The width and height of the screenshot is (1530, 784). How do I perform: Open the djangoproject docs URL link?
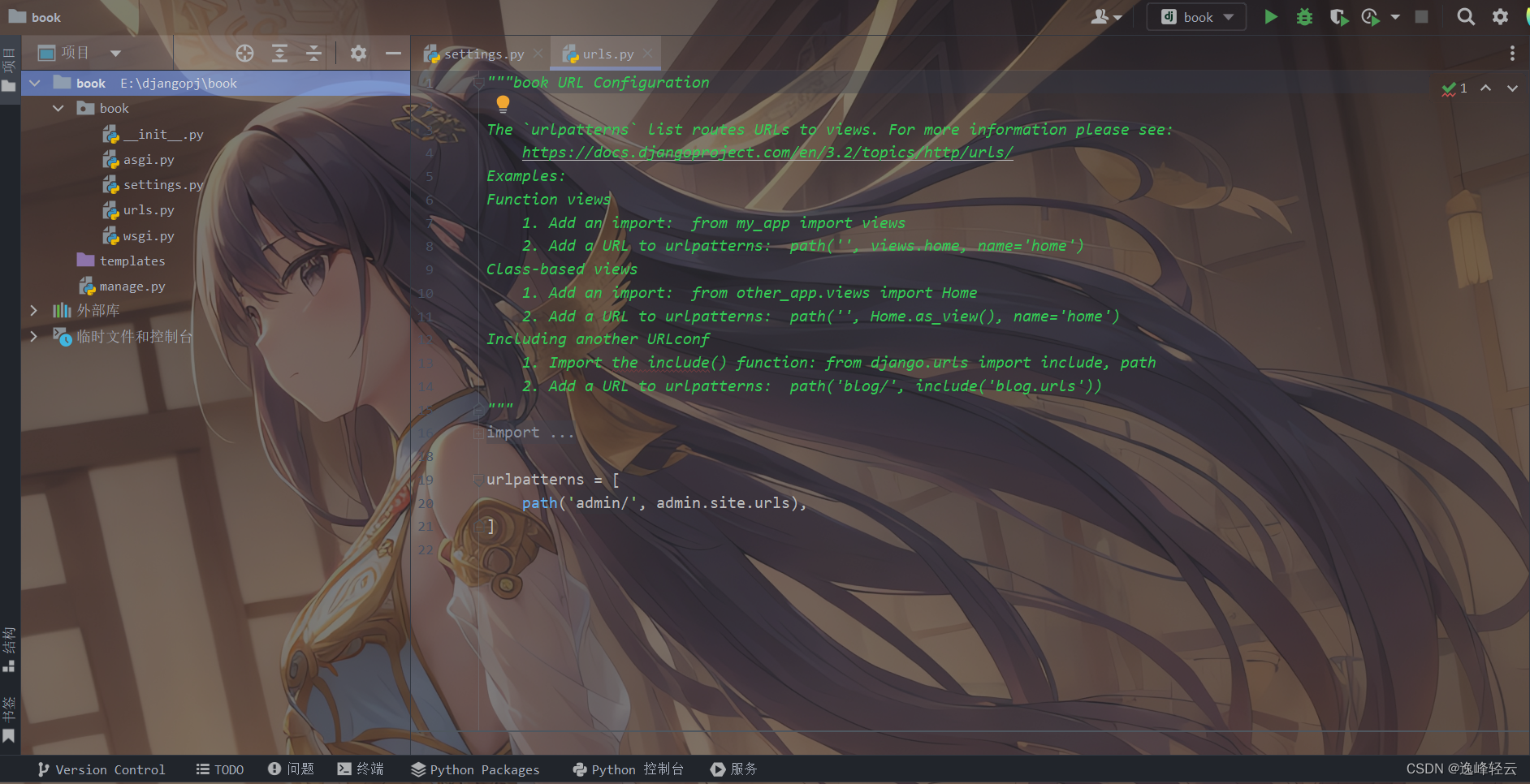pyautogui.click(x=767, y=153)
